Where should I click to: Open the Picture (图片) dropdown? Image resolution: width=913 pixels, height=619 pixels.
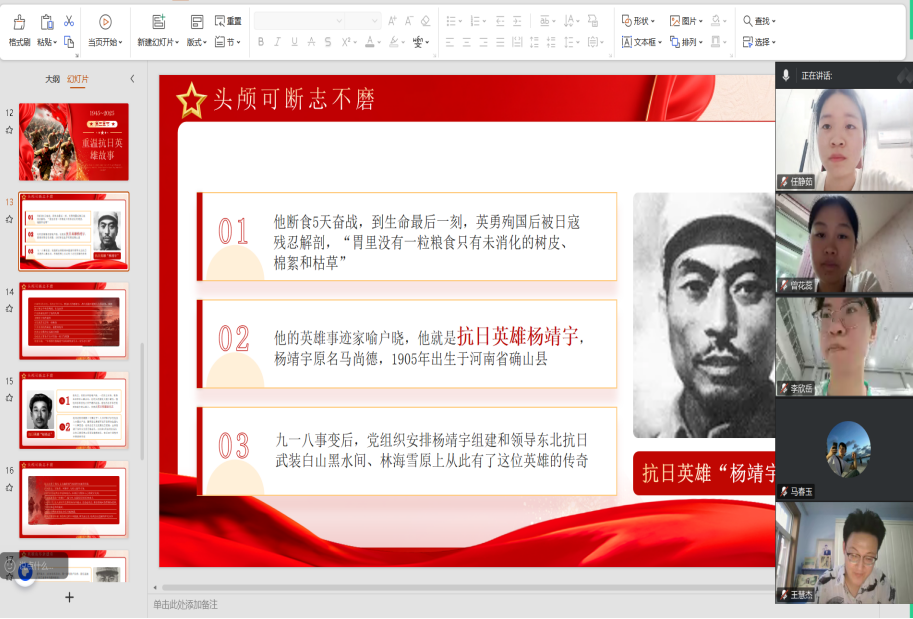coord(686,21)
